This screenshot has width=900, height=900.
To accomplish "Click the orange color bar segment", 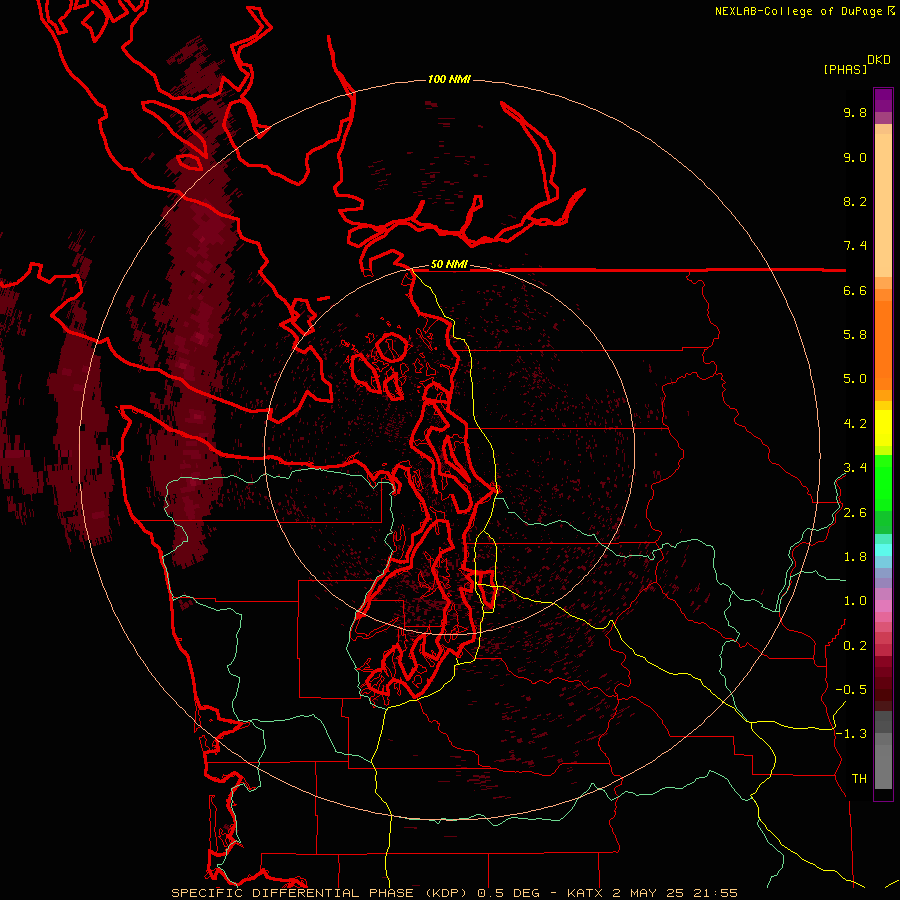I will (883, 344).
